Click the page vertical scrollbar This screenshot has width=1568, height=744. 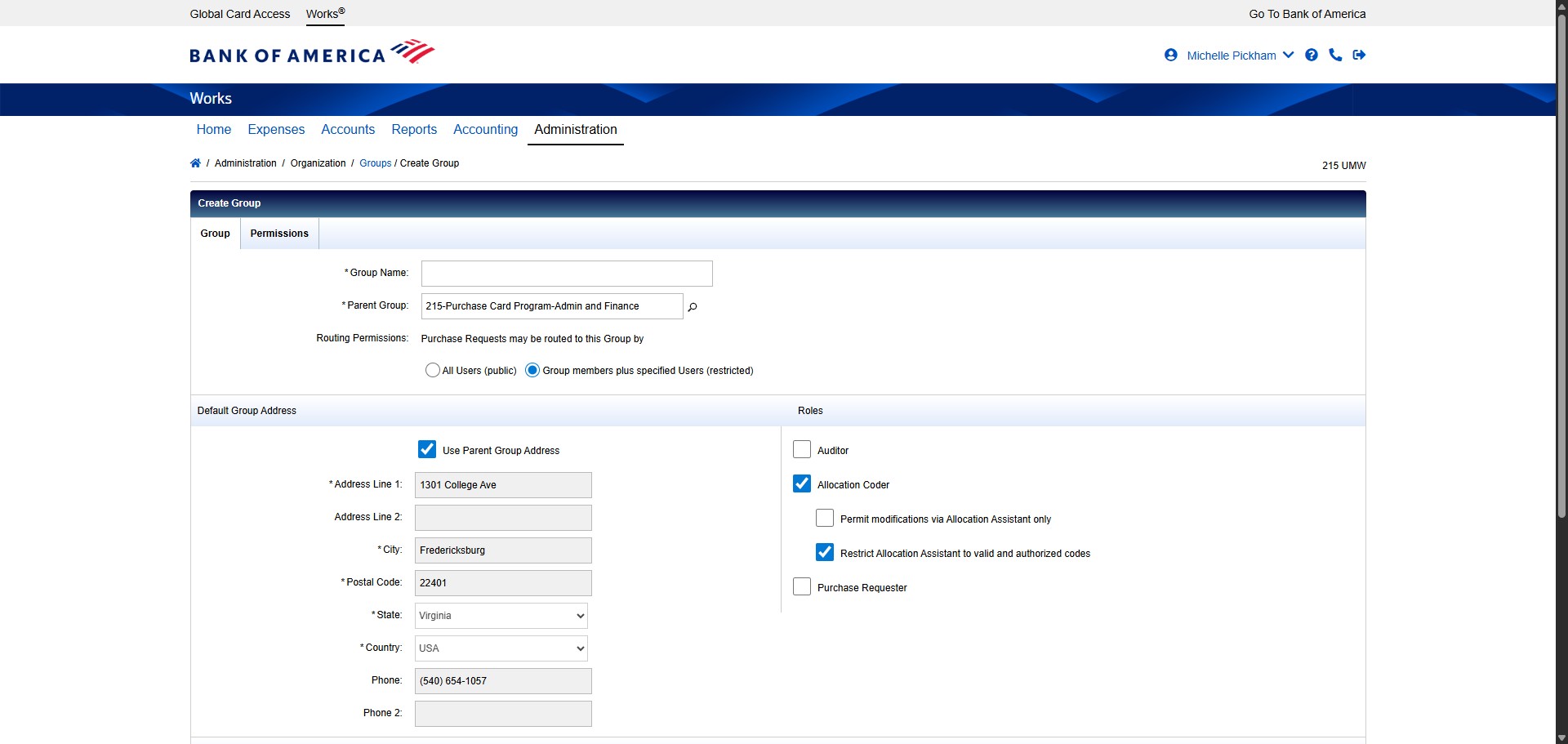pyautogui.click(x=1561, y=327)
